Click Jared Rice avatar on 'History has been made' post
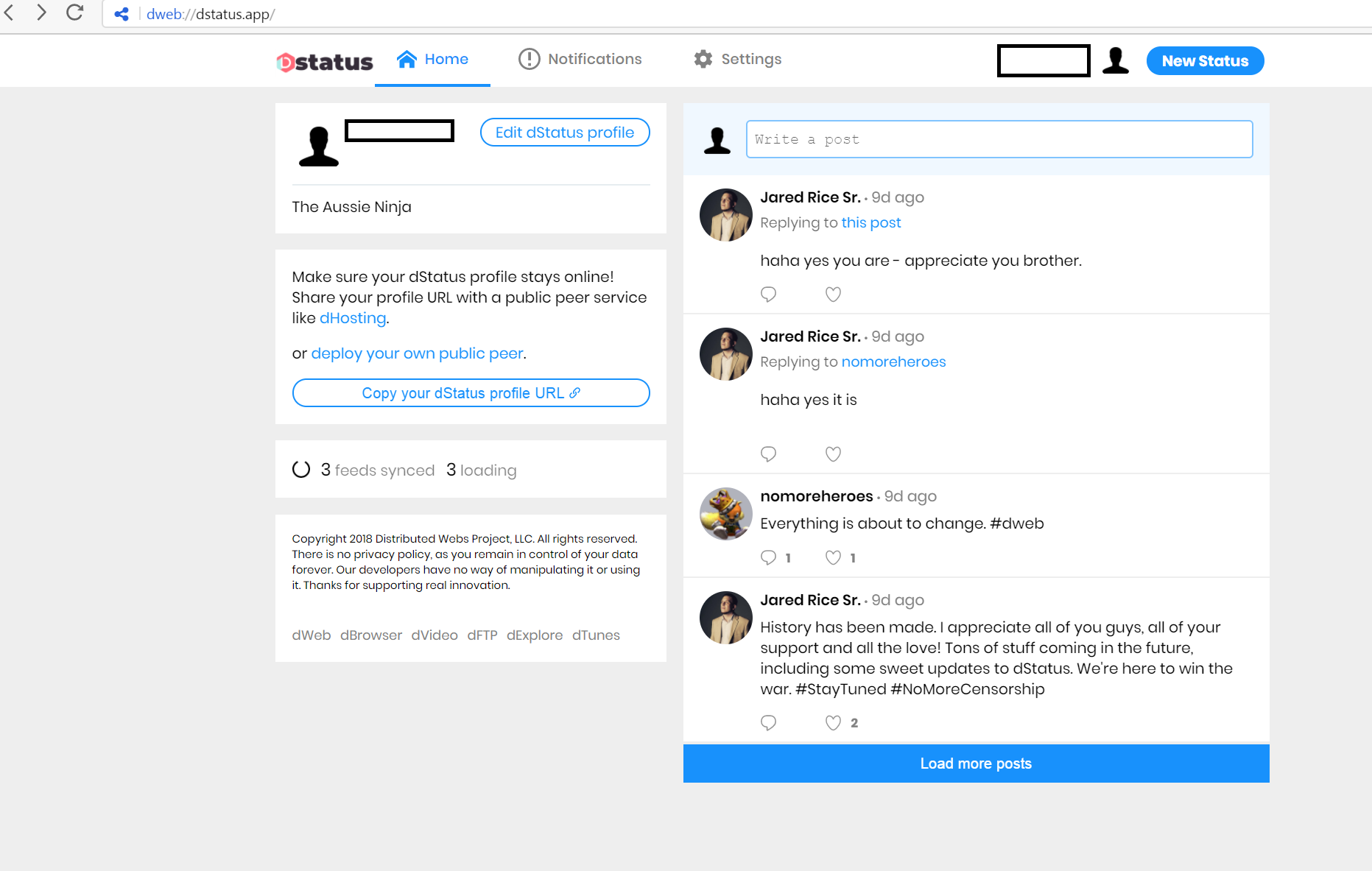The image size is (1372, 871). (x=725, y=618)
